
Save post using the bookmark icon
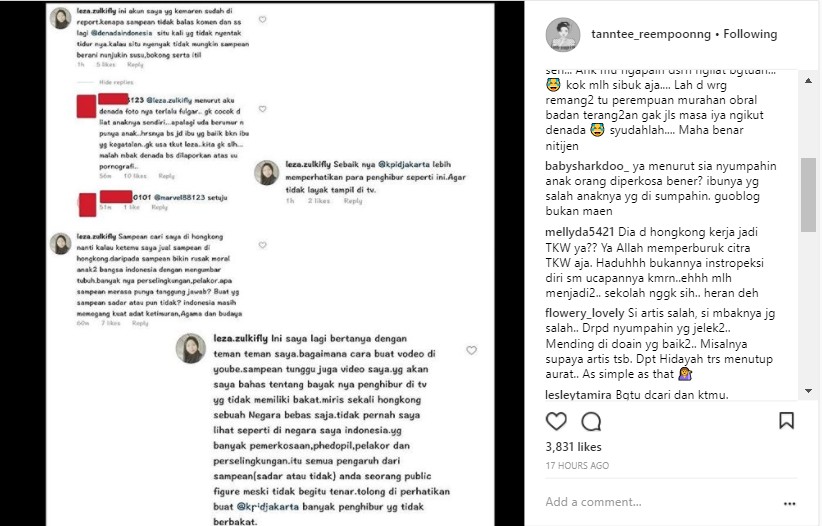[x=786, y=420]
